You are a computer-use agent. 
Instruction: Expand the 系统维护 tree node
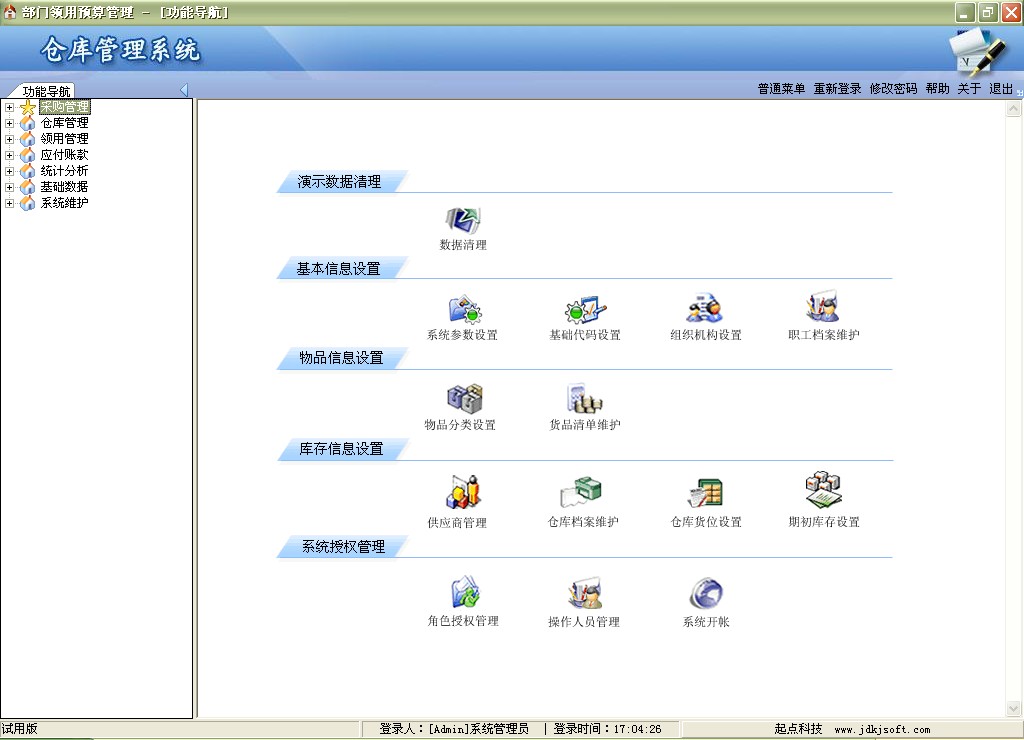click(x=9, y=203)
